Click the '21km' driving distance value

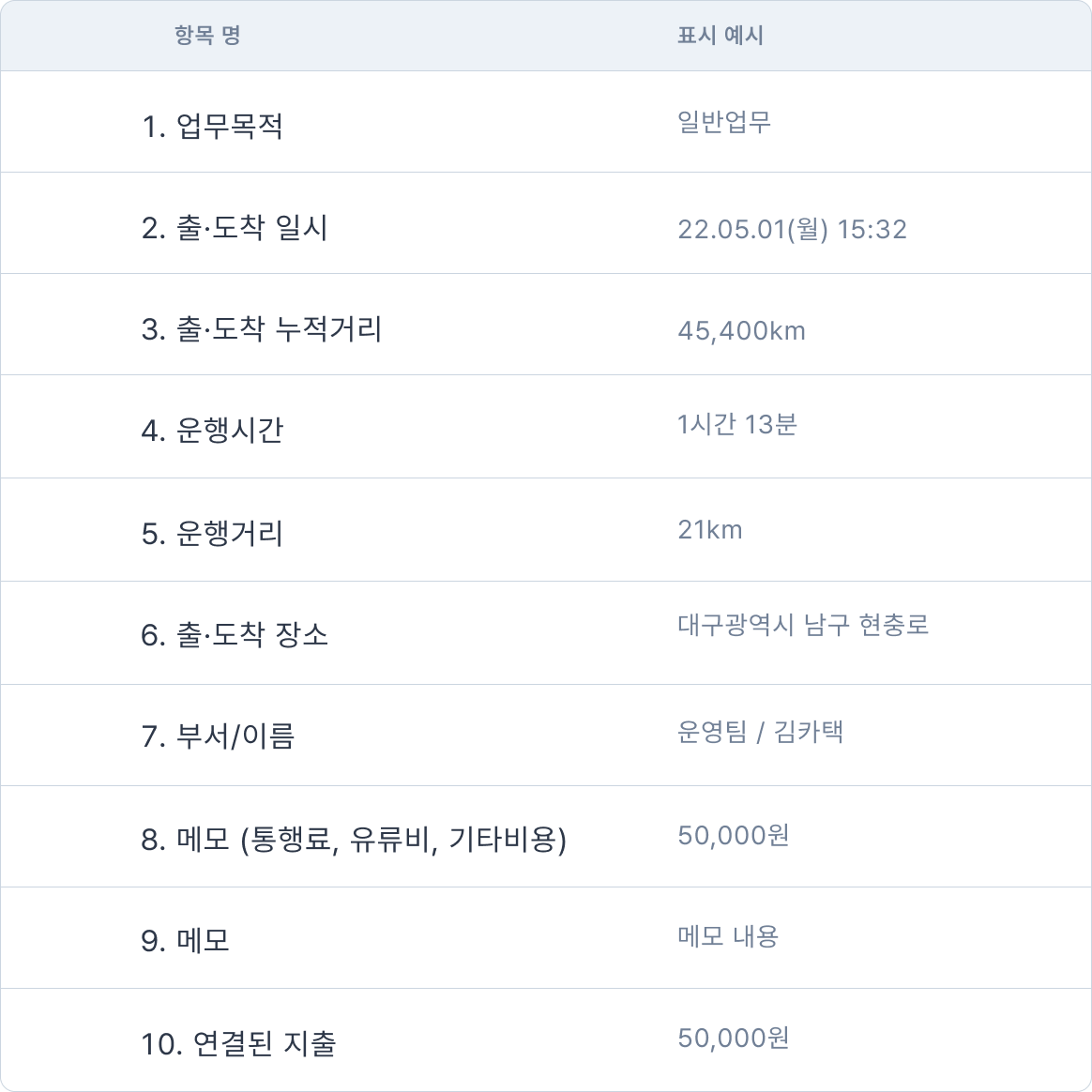[710, 530]
